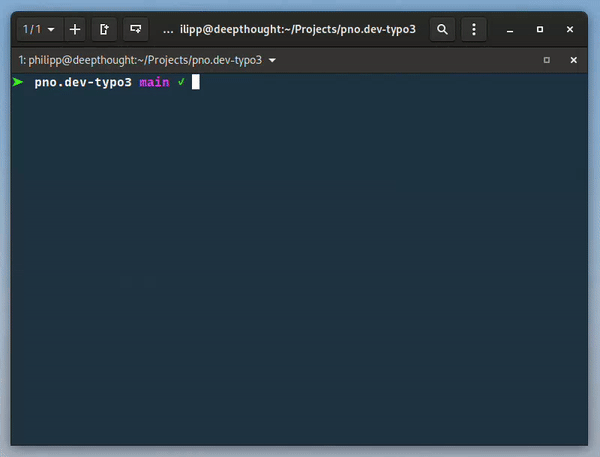Screen dimensions: 600x457
Task: Split terminal using the add-down icon
Action: [135, 29]
